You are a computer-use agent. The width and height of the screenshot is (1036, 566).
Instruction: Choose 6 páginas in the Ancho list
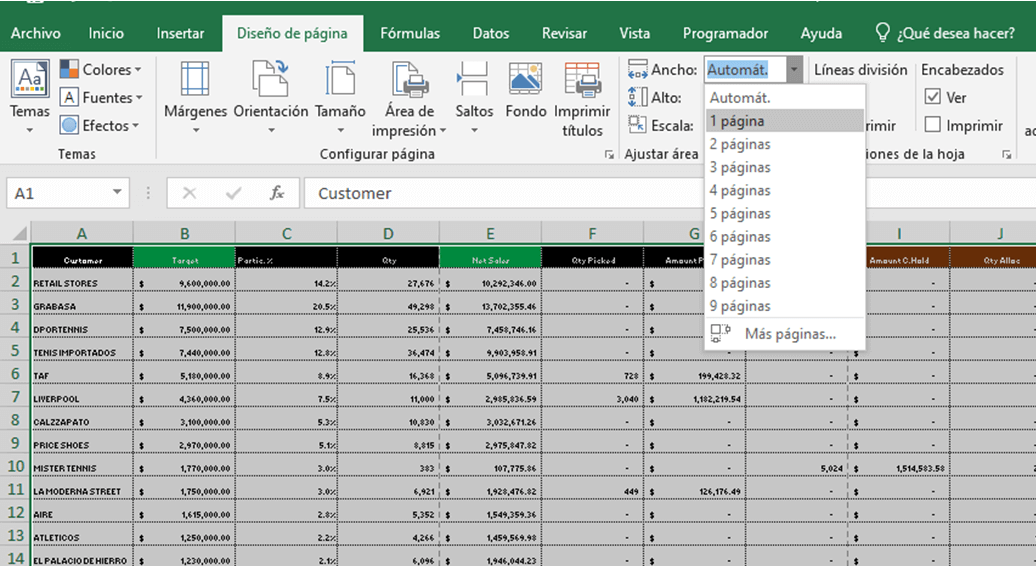pos(784,236)
